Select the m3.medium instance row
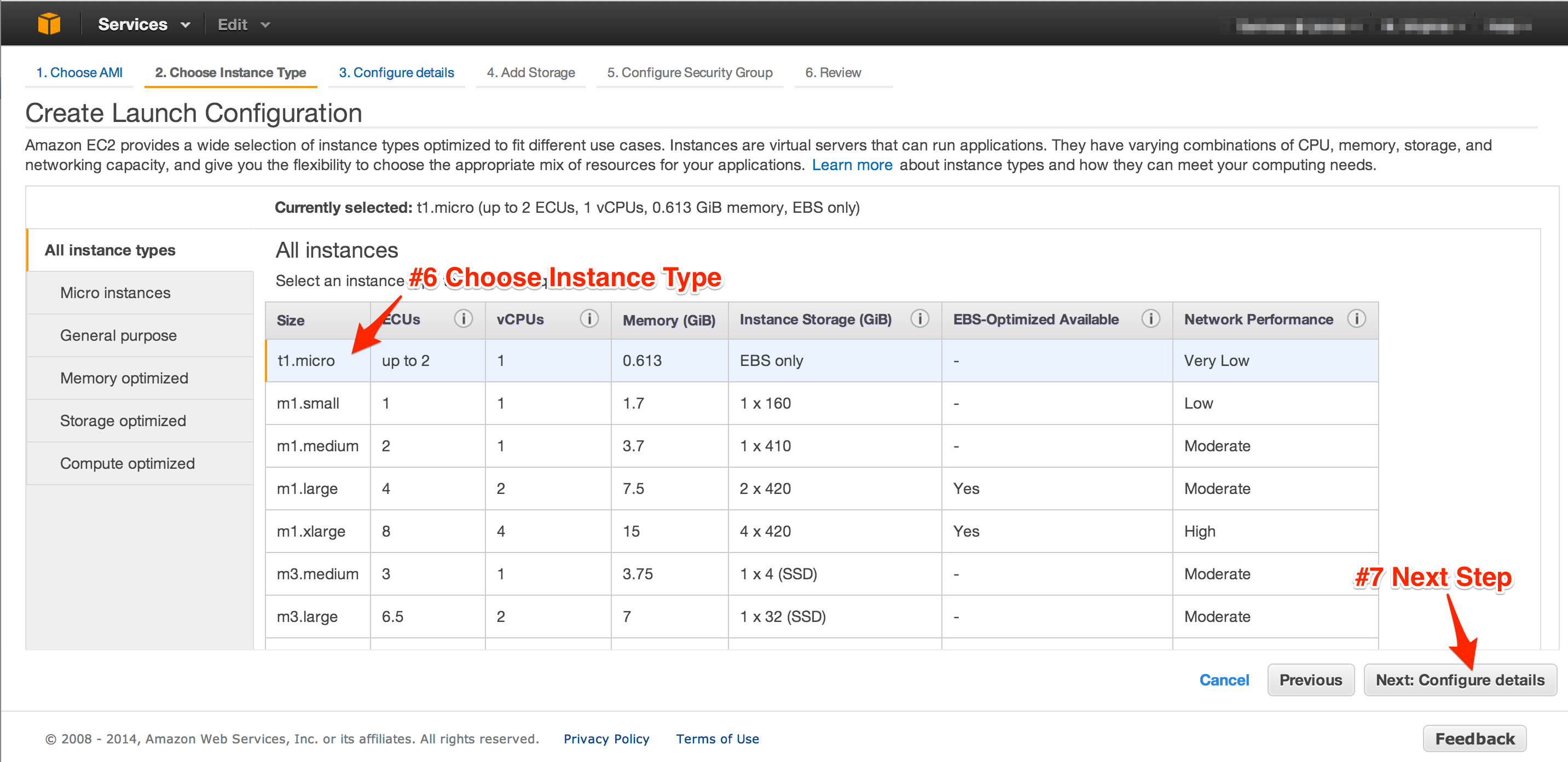Viewport: 1568px width, 762px height. click(821, 573)
